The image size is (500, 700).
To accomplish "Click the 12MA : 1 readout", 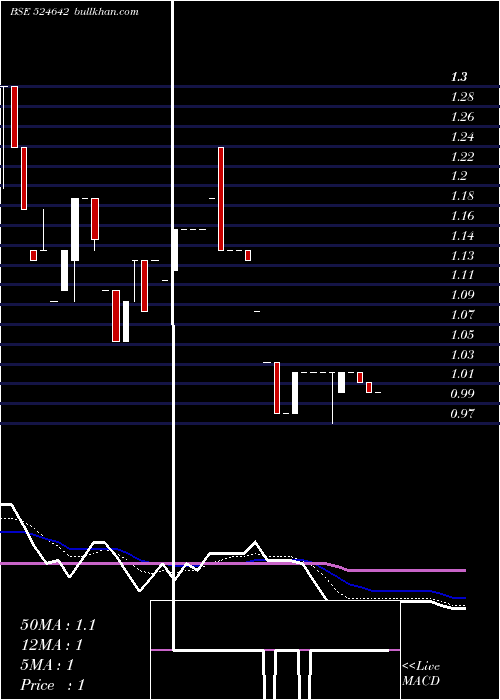I will (x=52, y=645).
